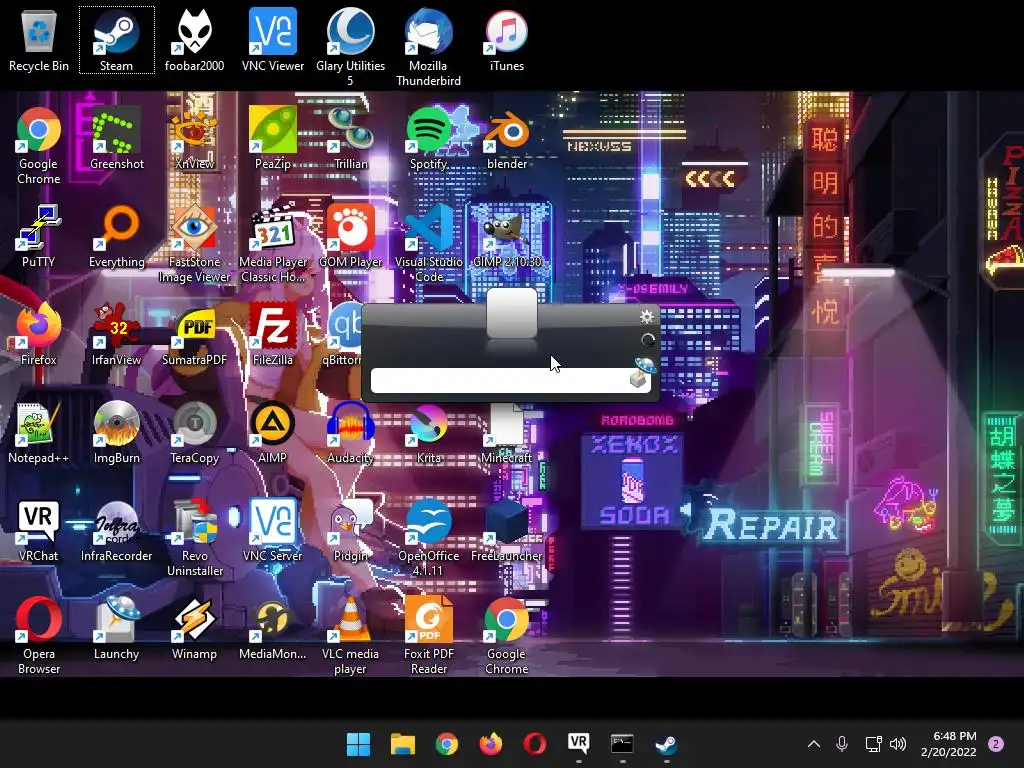Show hidden system tray icons

814,744
